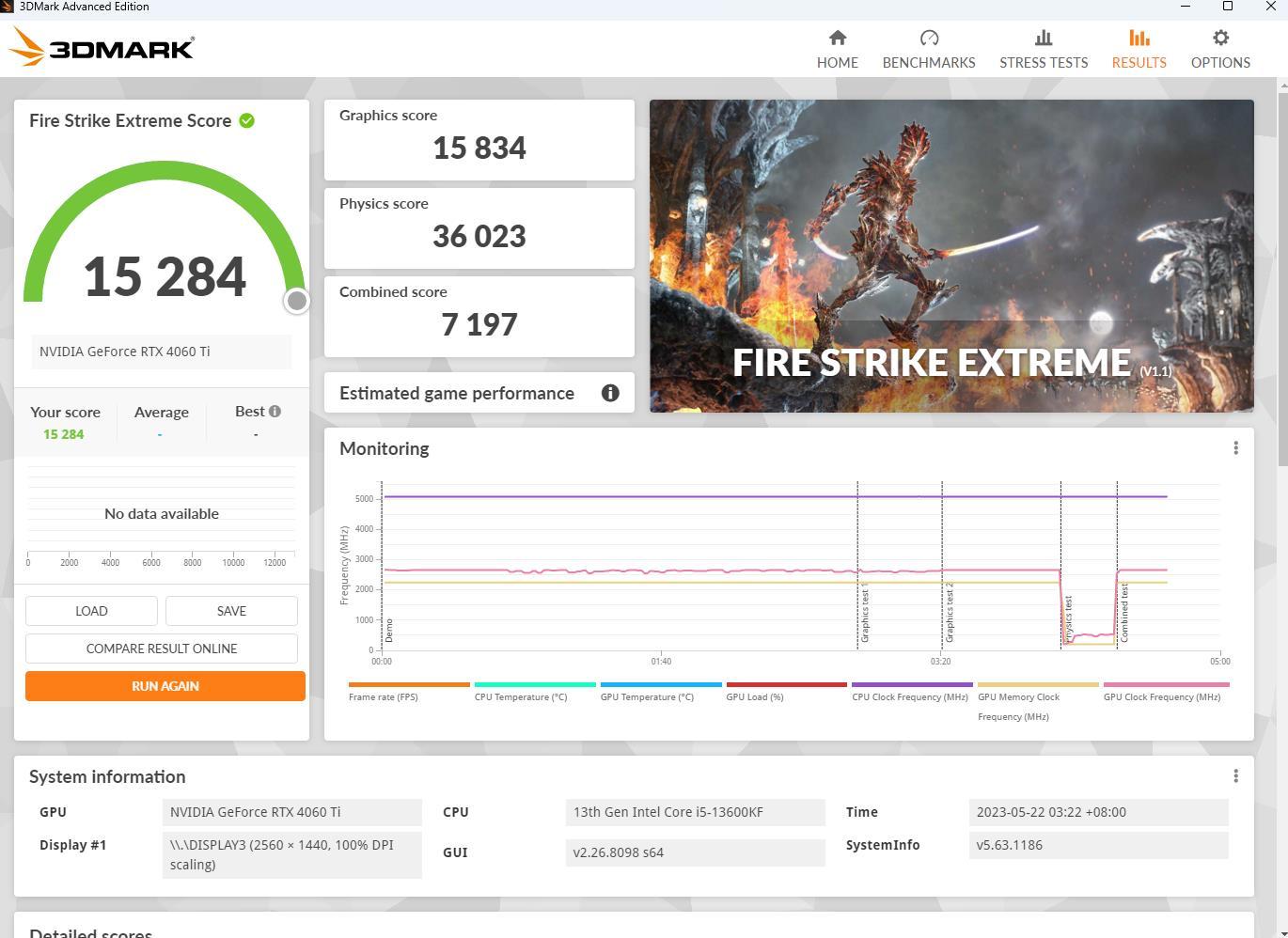Click the Run Again button

click(165, 686)
